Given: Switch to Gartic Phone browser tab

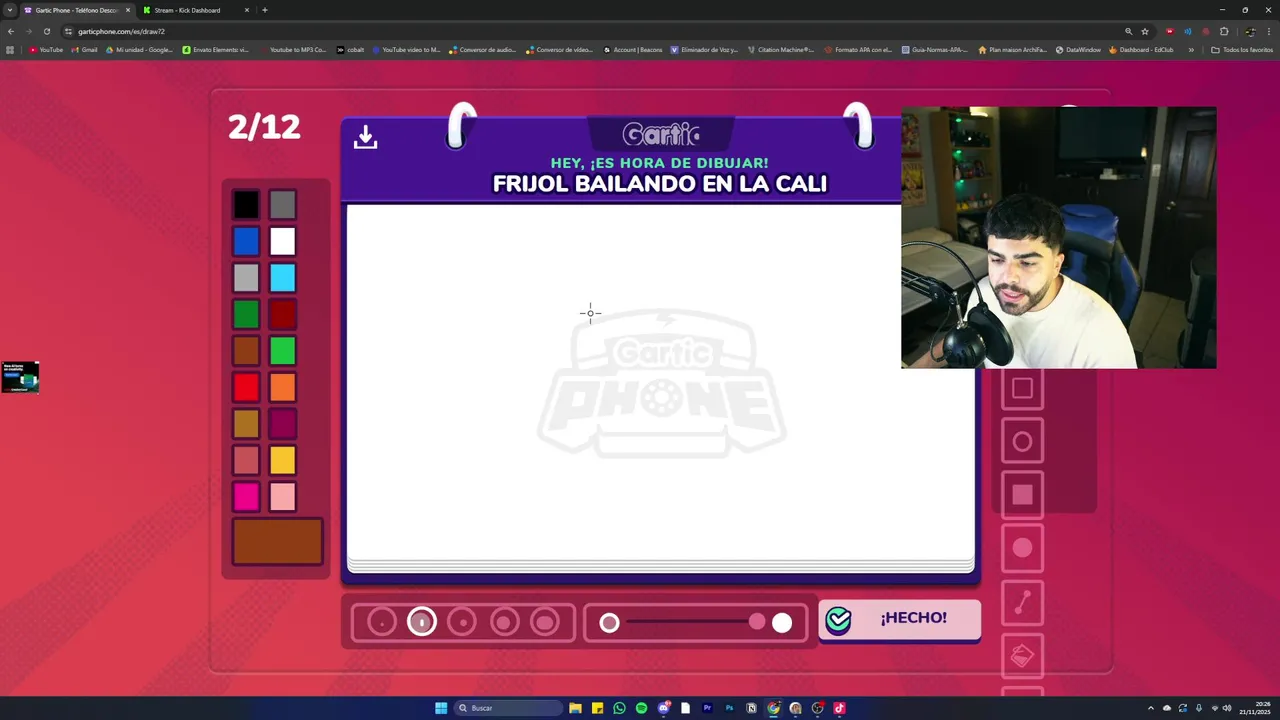Looking at the screenshot, I should (x=77, y=10).
